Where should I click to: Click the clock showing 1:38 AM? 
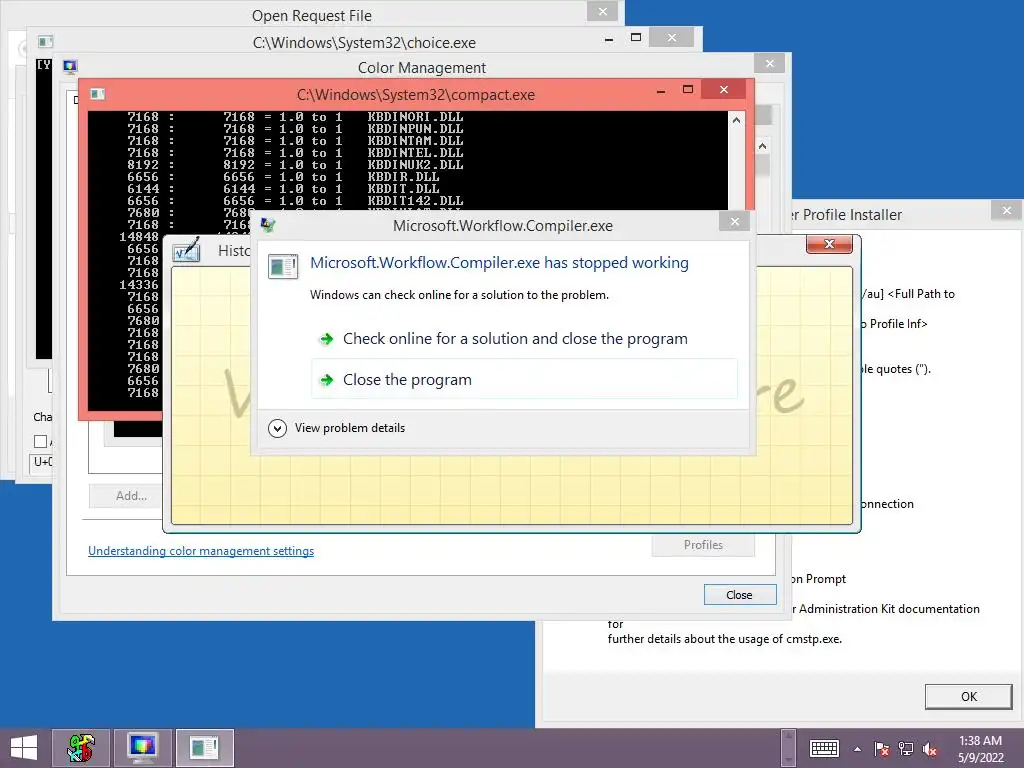pyautogui.click(x=980, y=748)
